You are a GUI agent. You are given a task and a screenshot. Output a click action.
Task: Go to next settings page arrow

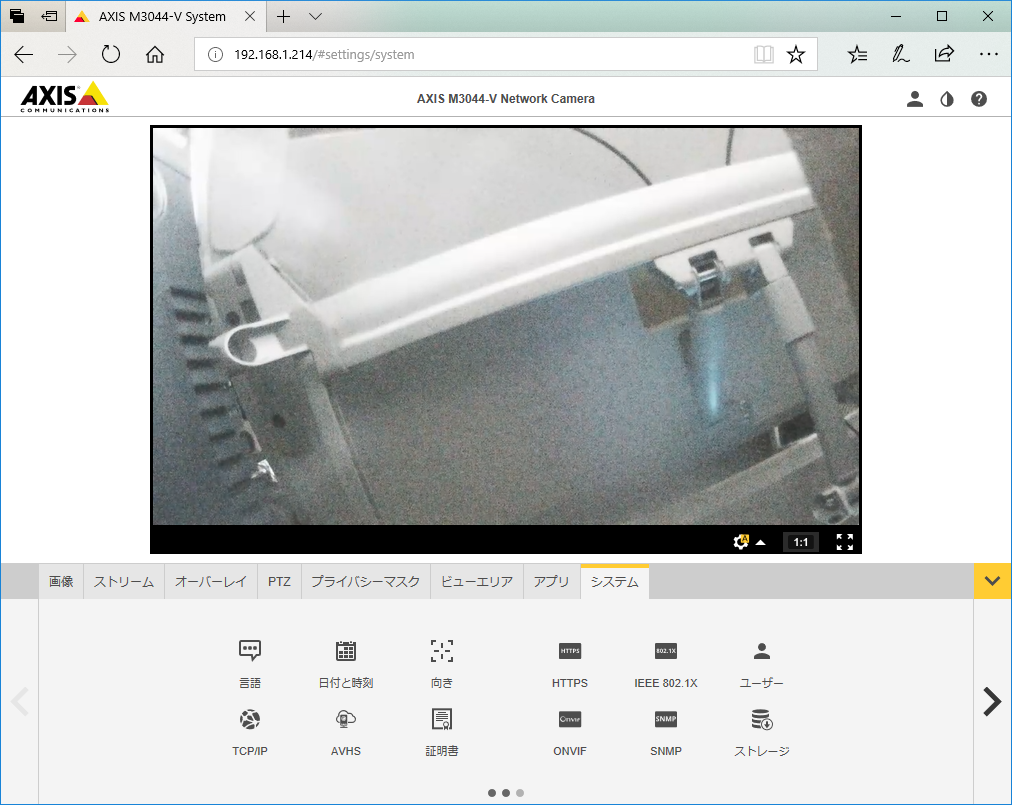[x=992, y=702]
